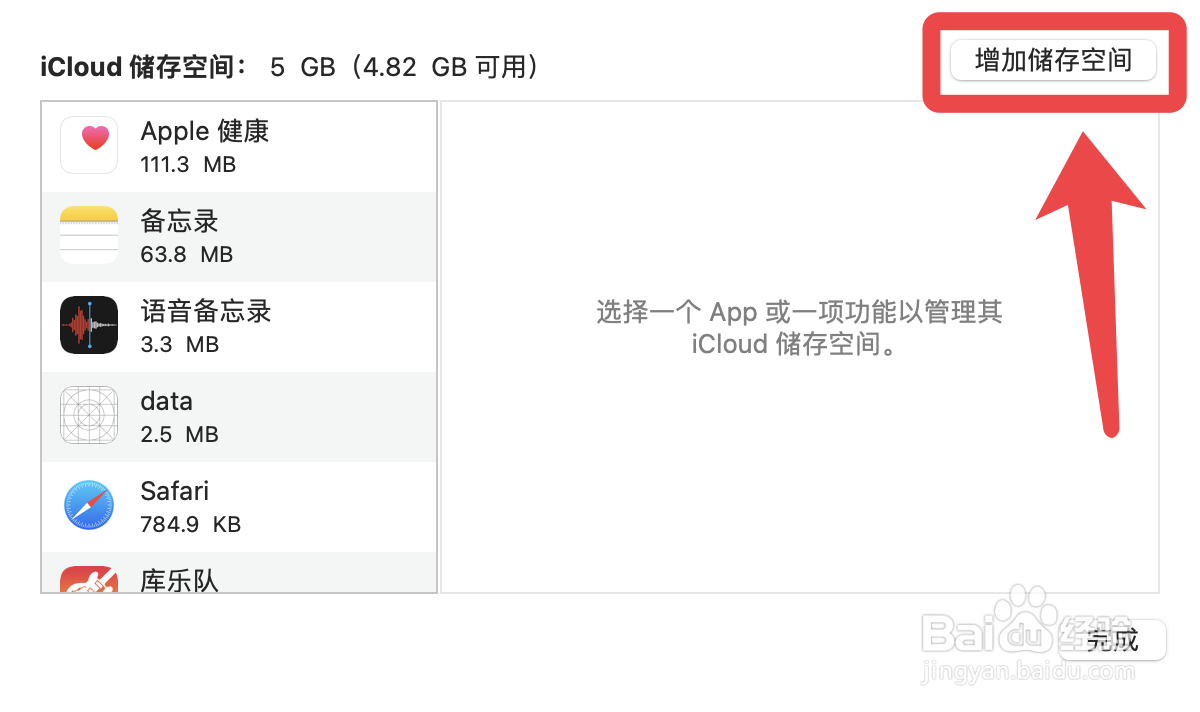Select the data entry name
This screenshot has width=1200, height=712.
(x=167, y=401)
